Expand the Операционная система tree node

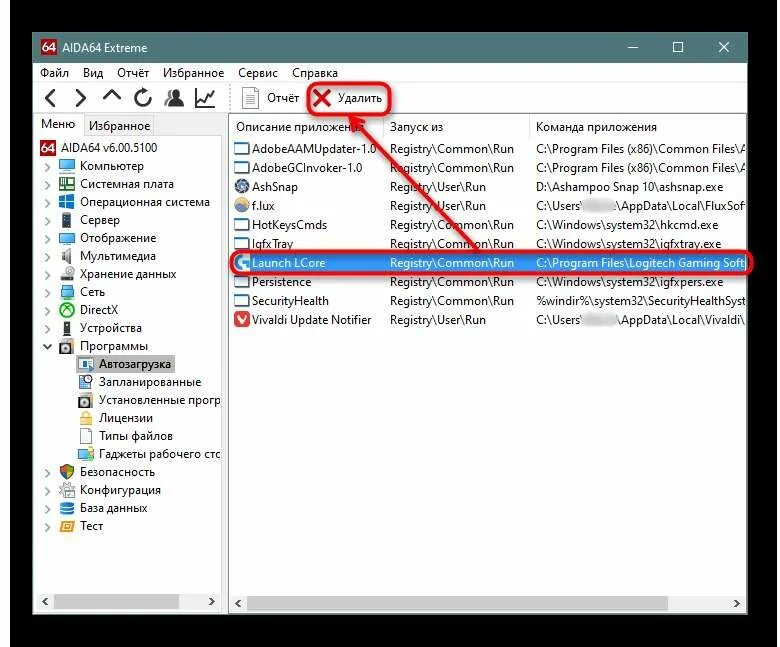tap(47, 202)
